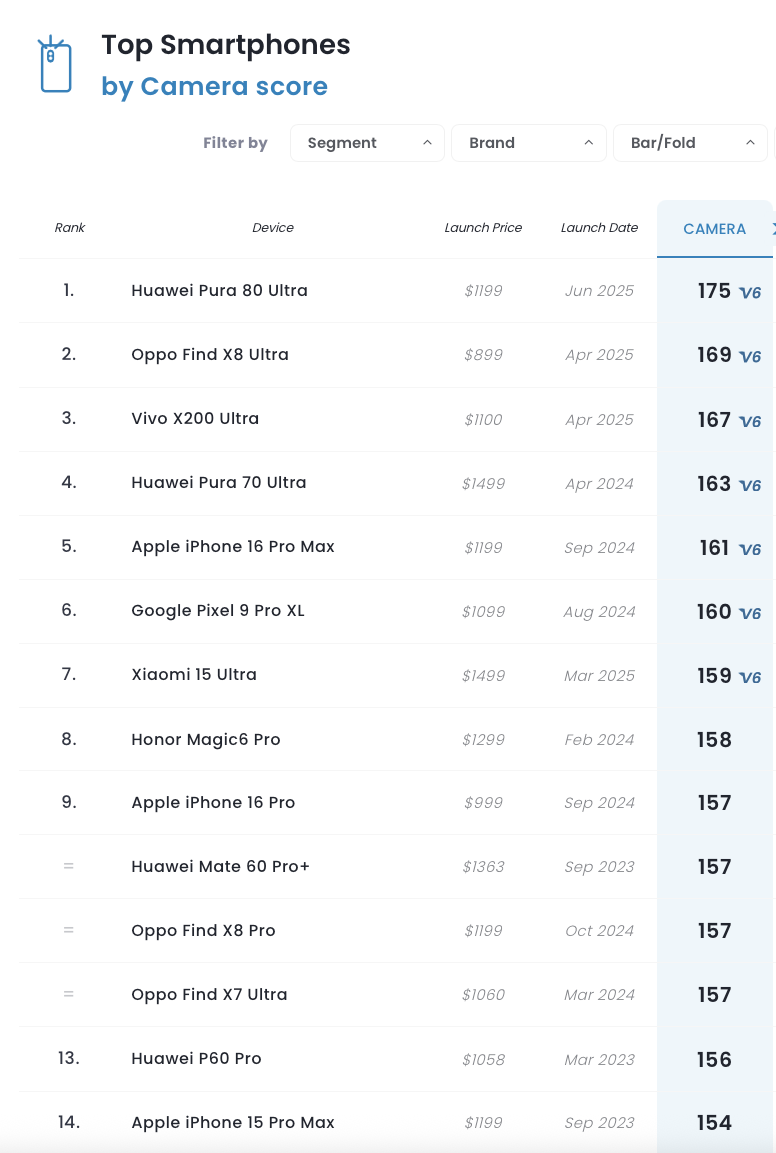Expand the Bar/Fold filter dropdown
The height and width of the screenshot is (1153, 776).
[x=690, y=143]
